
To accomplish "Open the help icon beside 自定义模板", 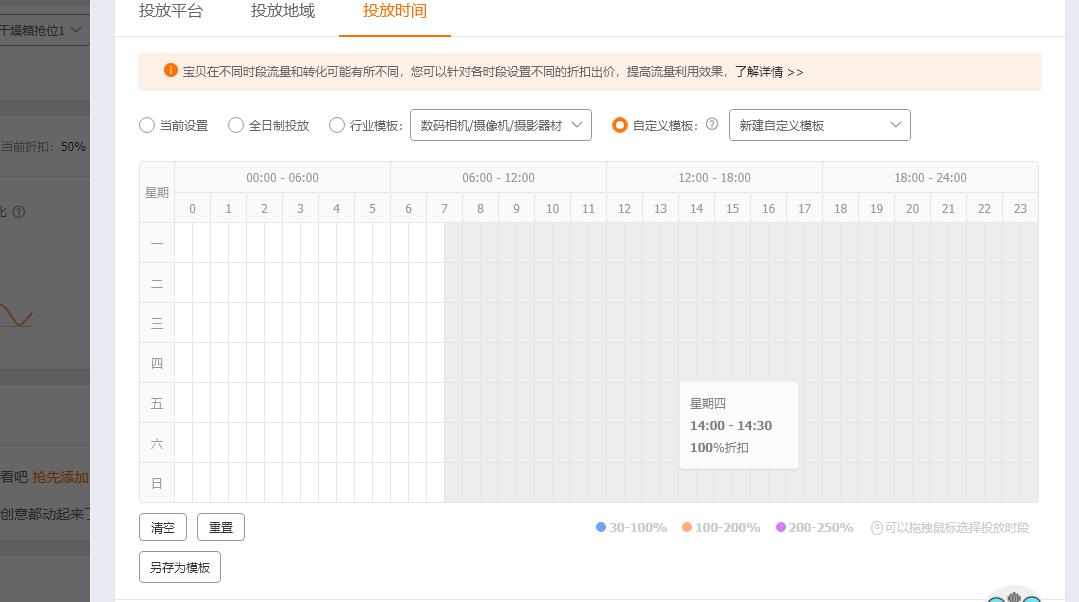I will pos(711,125).
